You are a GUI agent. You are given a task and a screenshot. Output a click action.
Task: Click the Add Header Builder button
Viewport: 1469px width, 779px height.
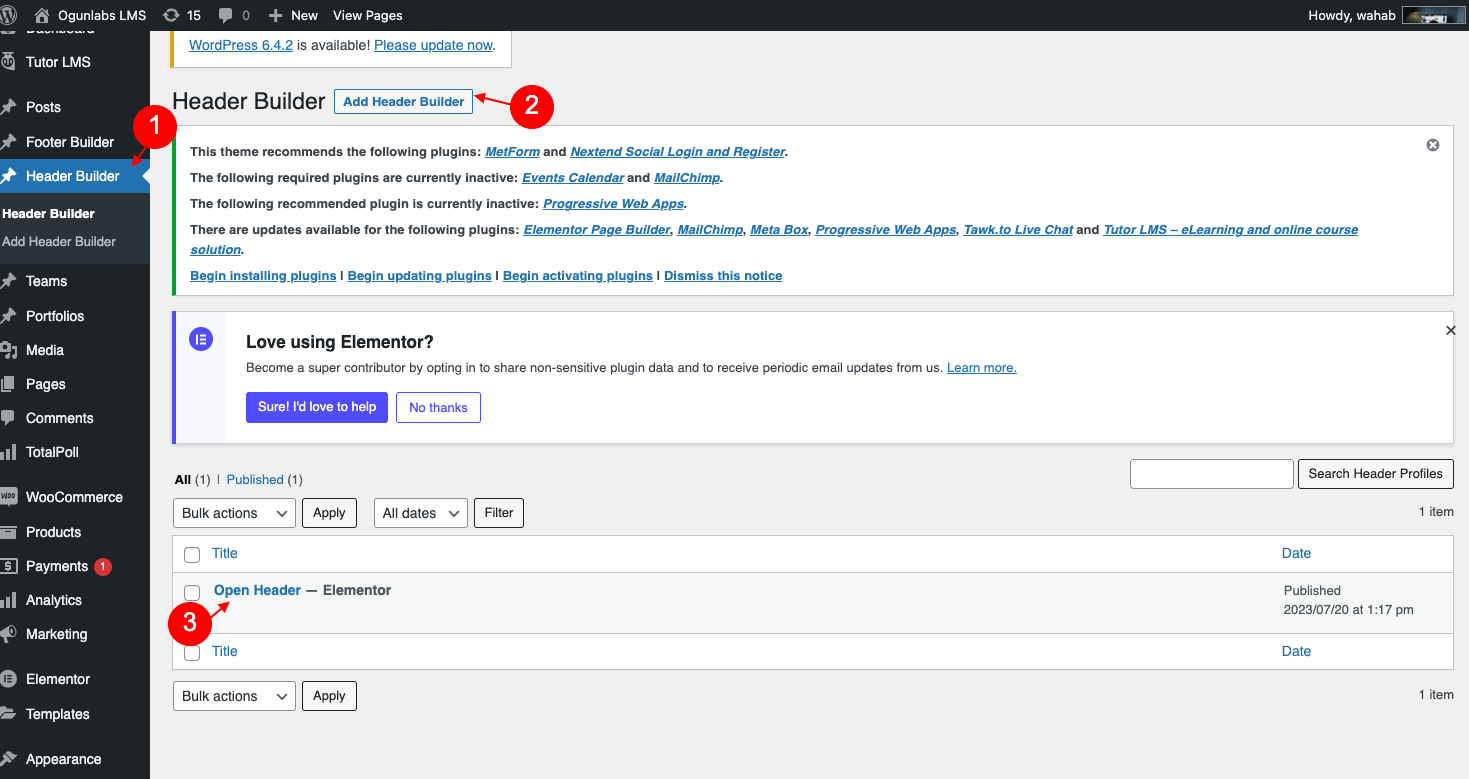[404, 101]
